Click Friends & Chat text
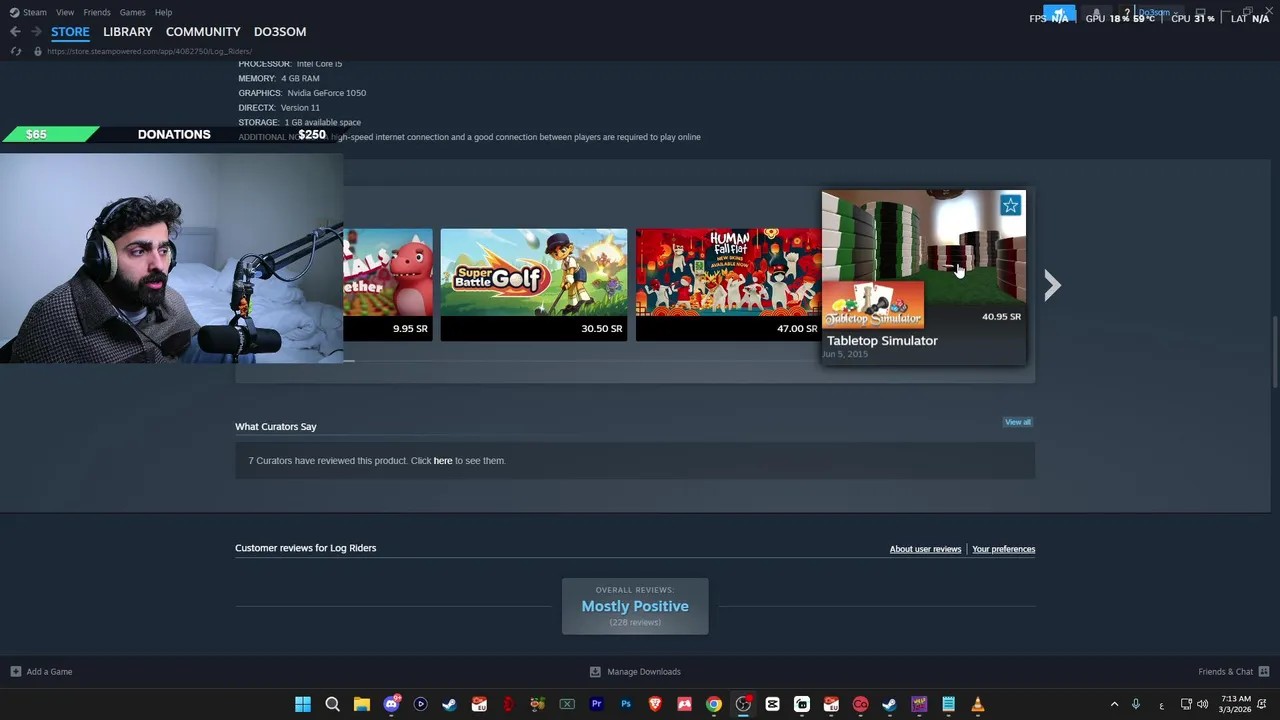 1225,672
